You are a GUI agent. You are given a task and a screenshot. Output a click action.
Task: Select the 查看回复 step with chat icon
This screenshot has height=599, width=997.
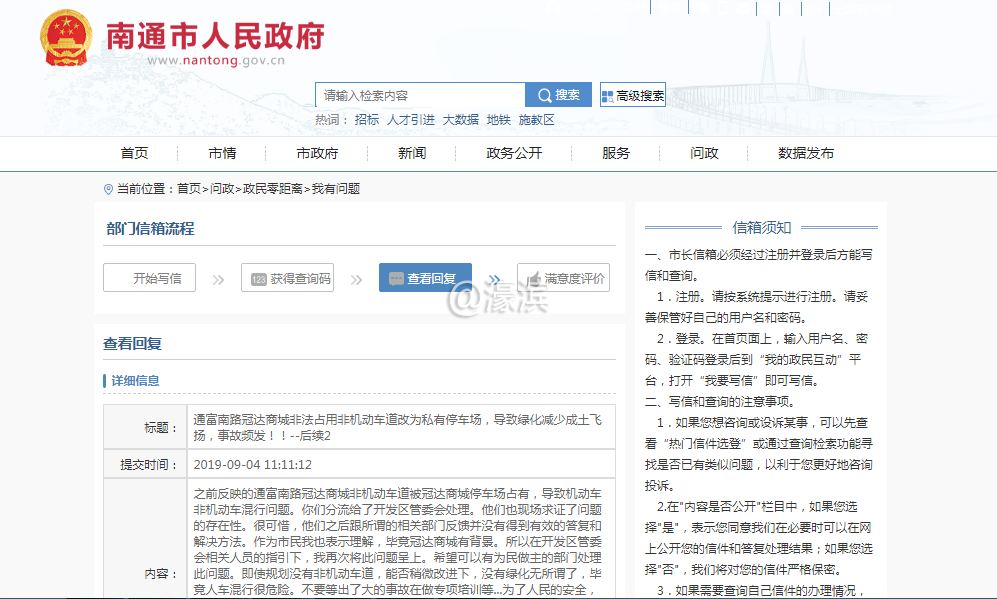pos(425,279)
